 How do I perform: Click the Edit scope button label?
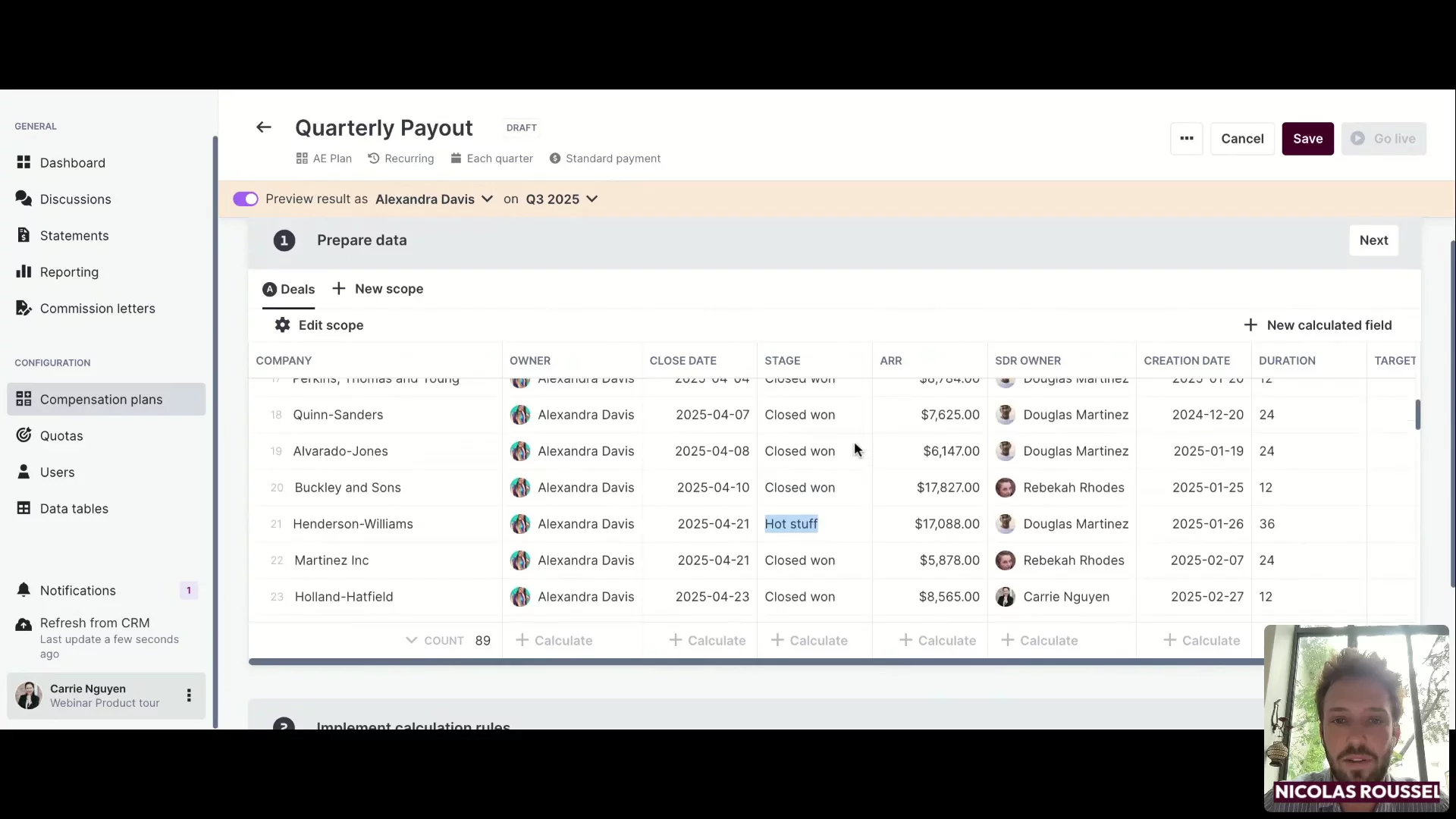tap(331, 325)
